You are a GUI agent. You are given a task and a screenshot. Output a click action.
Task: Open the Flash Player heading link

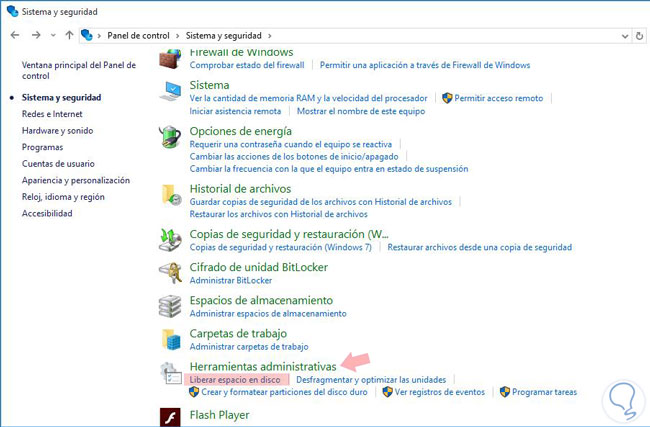[x=220, y=415]
